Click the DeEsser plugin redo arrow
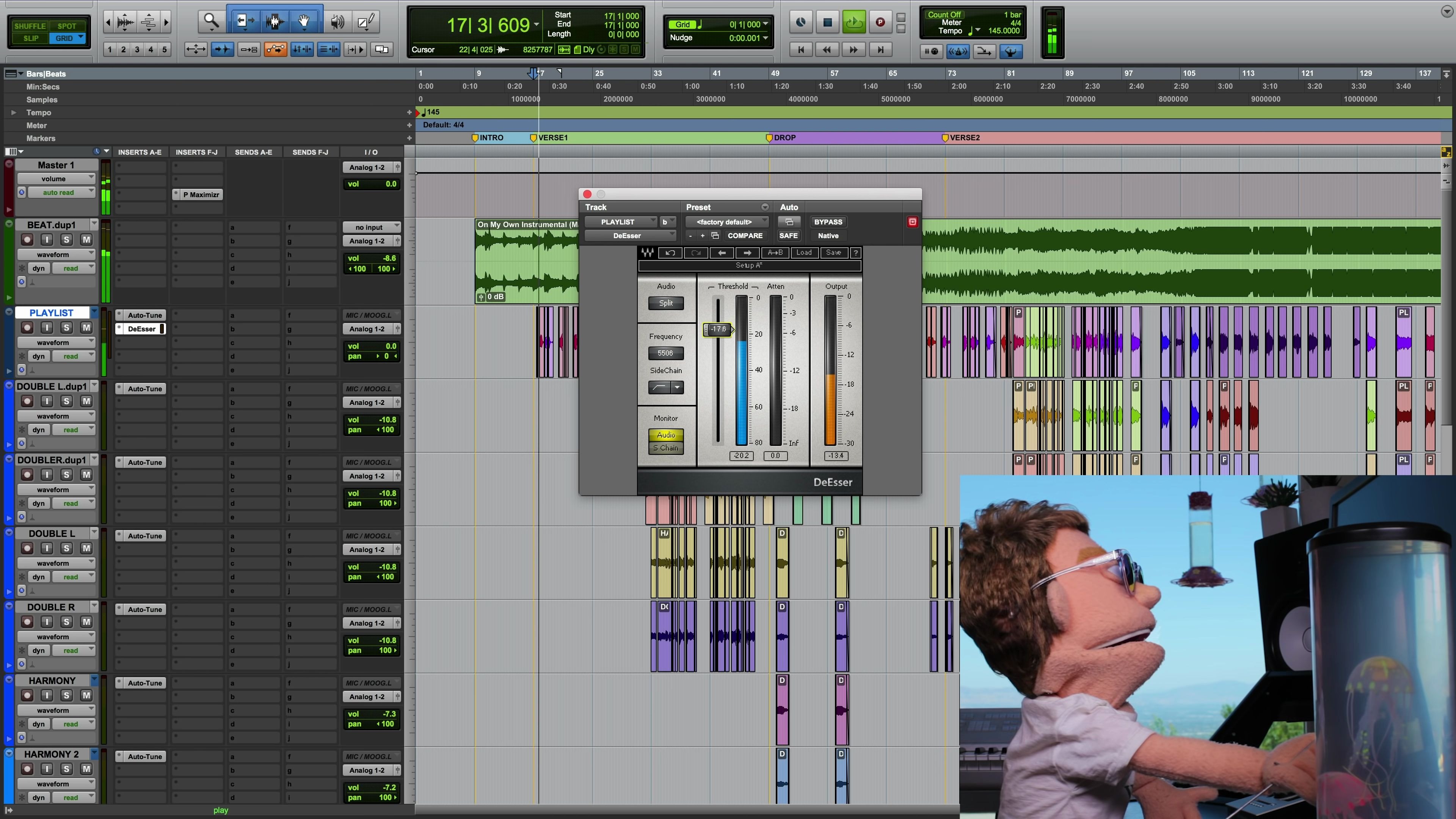This screenshot has width=1456, height=819. [697, 253]
